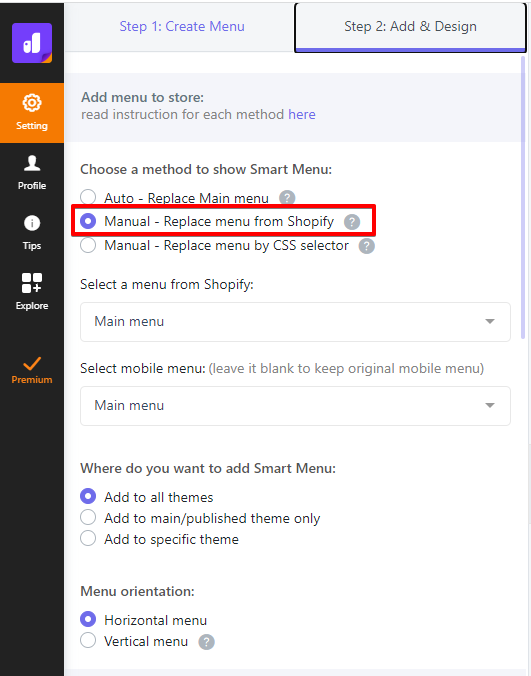Open the Profile person icon

pyautogui.click(x=32, y=163)
